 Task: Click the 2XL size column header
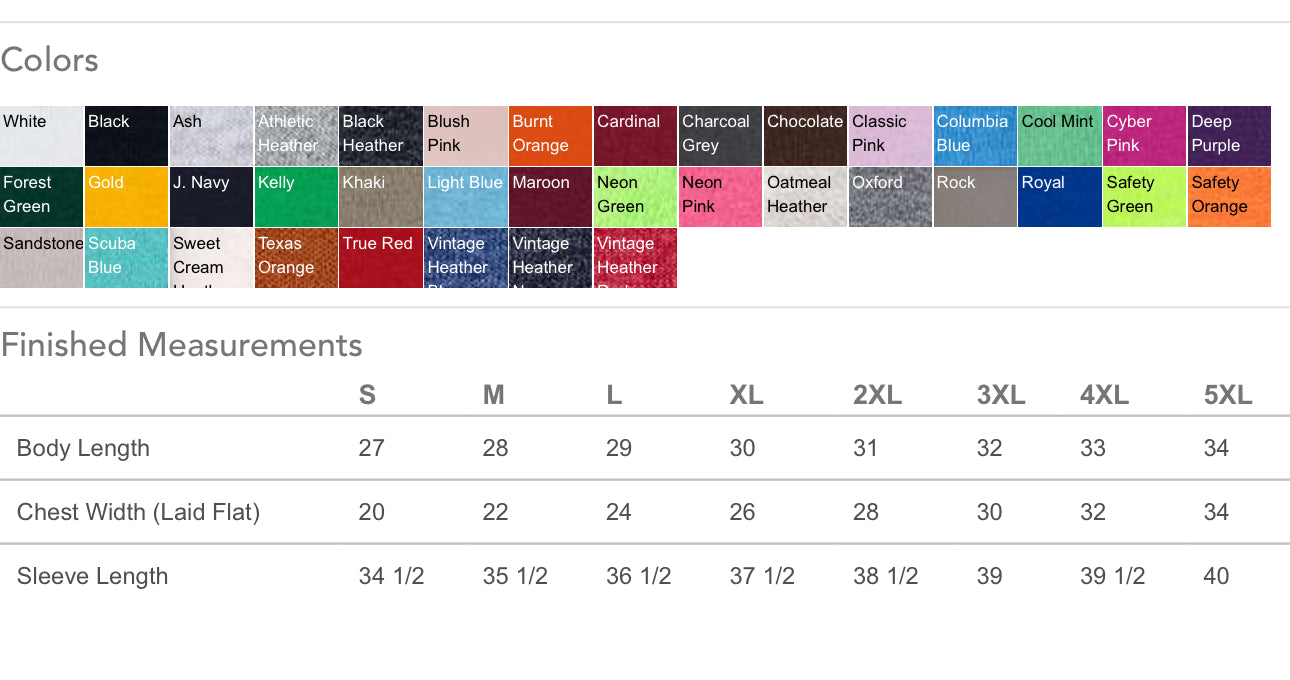click(877, 395)
